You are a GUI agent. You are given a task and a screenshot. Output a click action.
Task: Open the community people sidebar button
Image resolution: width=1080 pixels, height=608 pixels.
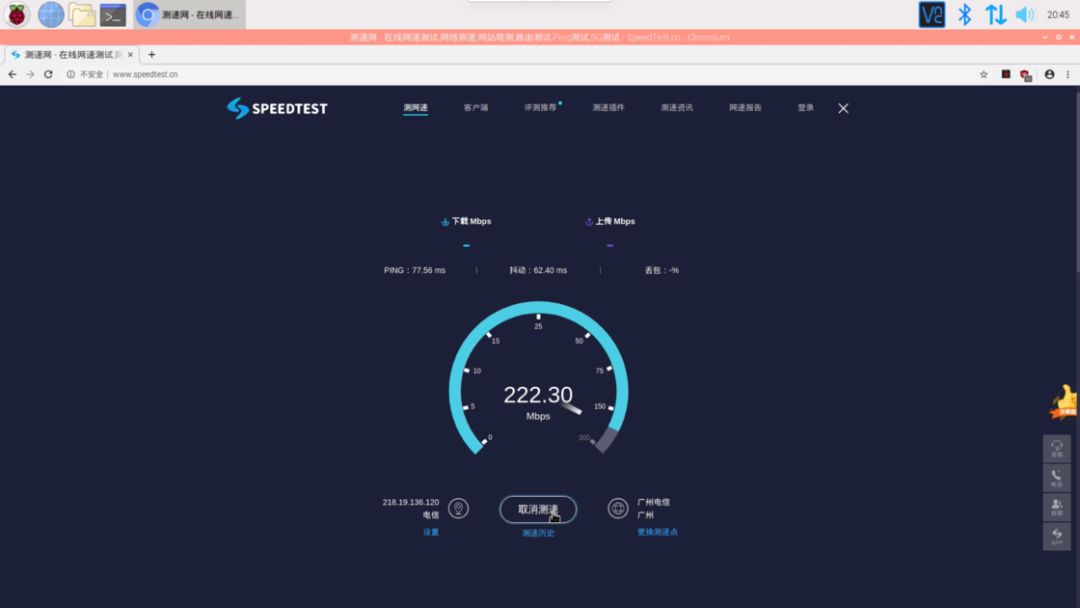point(1057,507)
